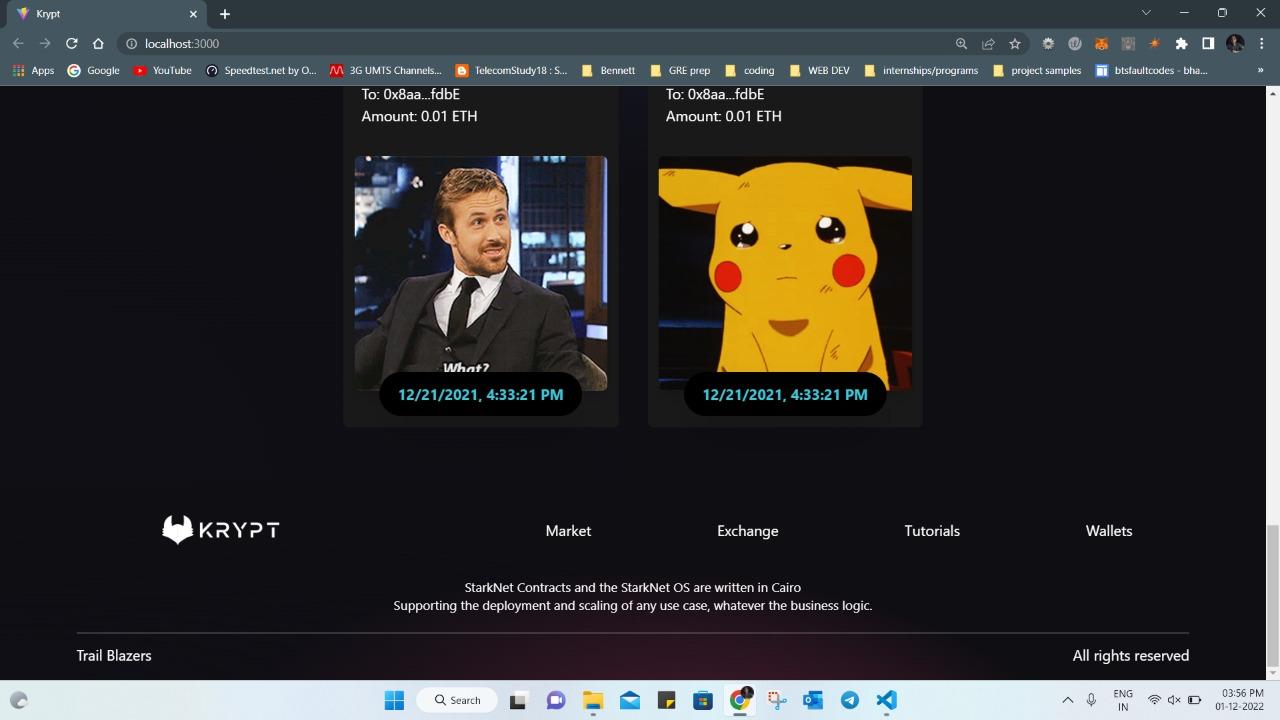This screenshot has height=720, width=1280.
Task: Click 'Amount: 0.01 ETH' in the left card
Action: pyautogui.click(x=419, y=116)
